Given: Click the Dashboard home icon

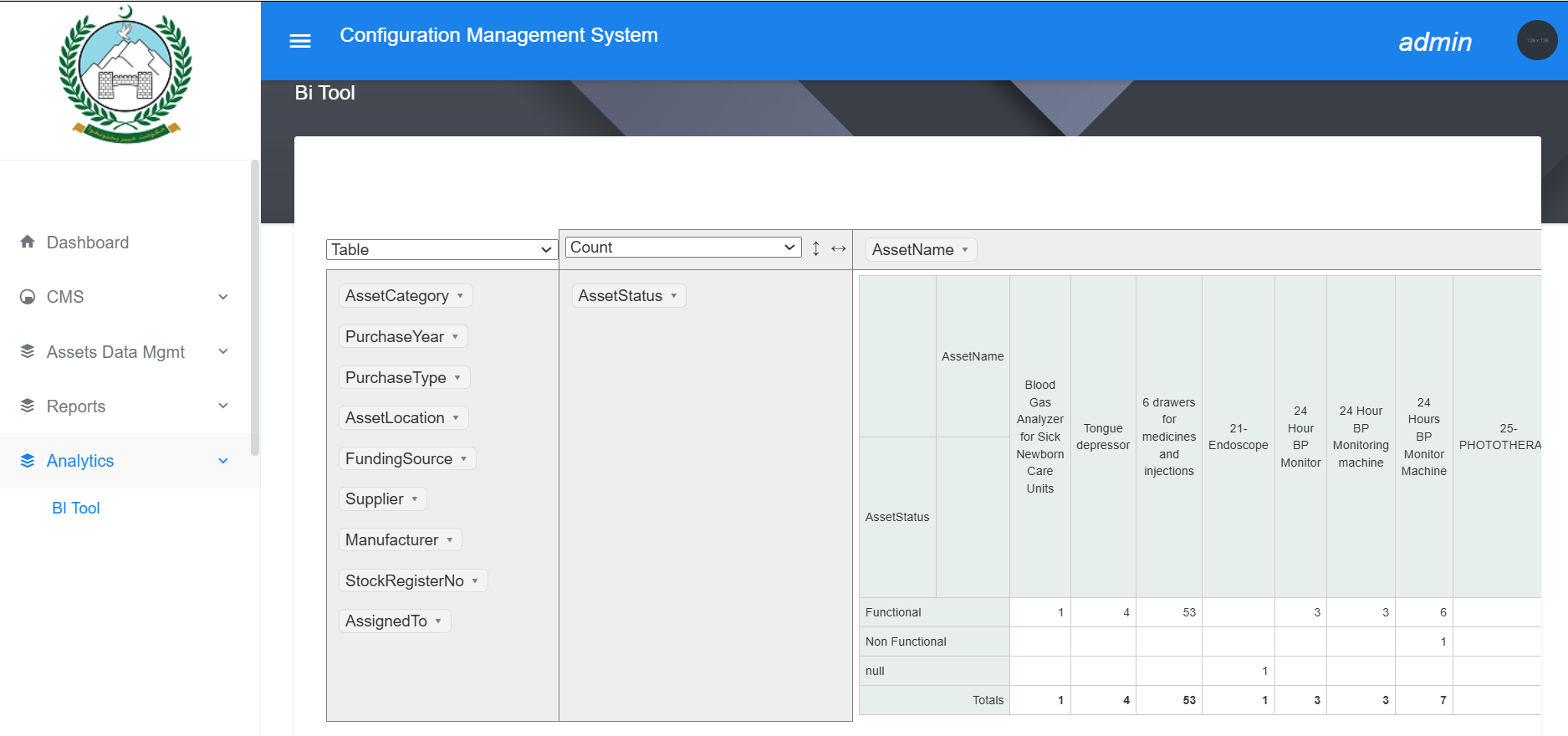Looking at the screenshot, I should tap(28, 242).
